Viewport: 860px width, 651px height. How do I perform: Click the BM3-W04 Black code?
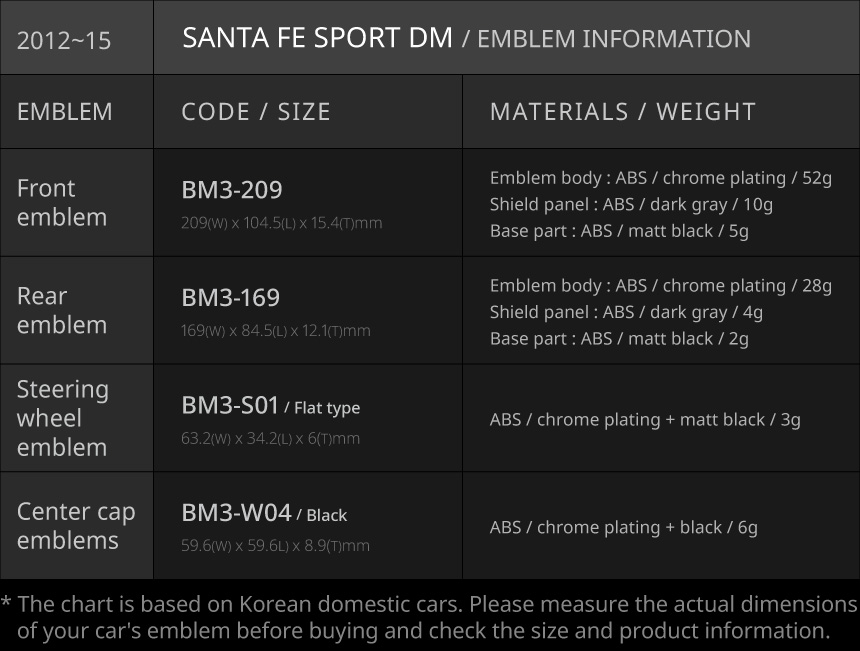pyautogui.click(x=264, y=514)
